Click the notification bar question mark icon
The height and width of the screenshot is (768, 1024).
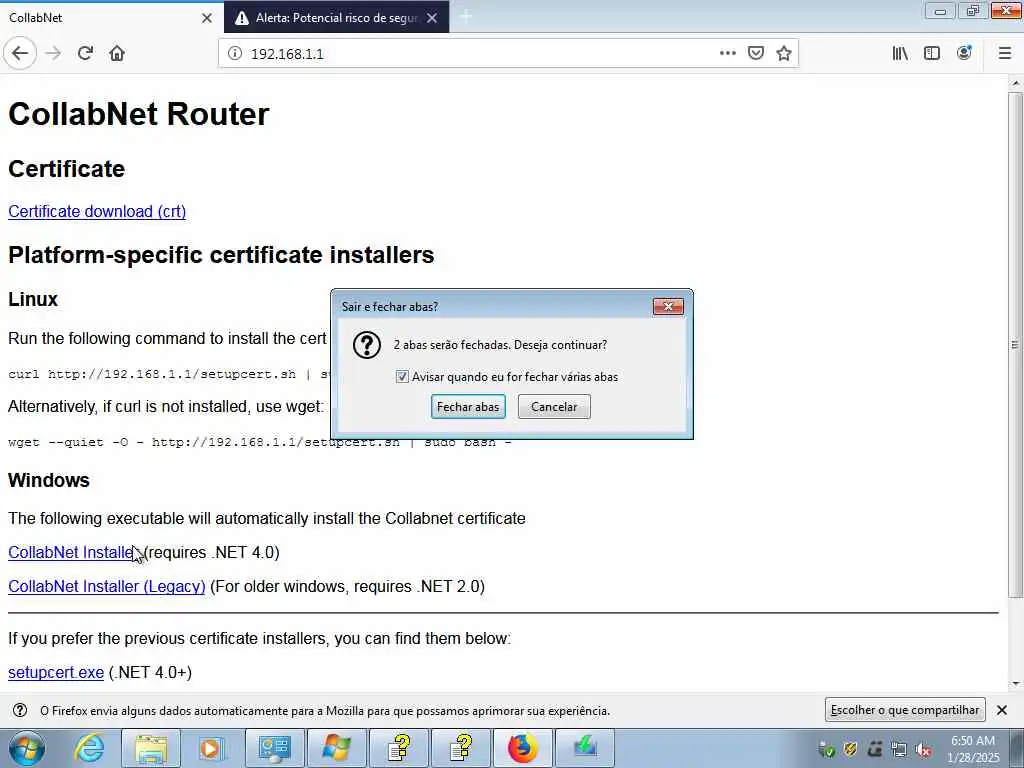tap(20, 711)
